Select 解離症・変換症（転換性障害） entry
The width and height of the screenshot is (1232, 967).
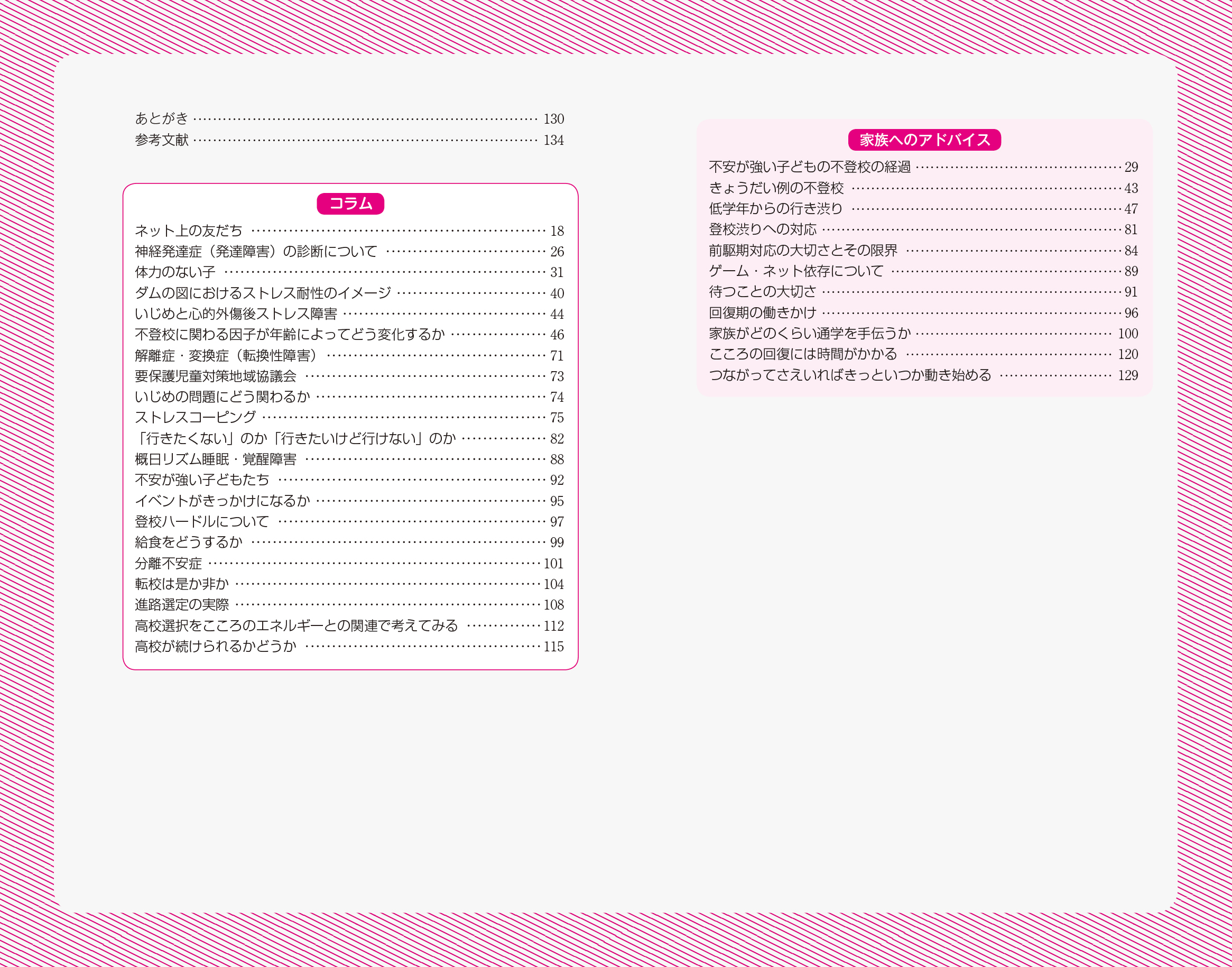click(x=349, y=355)
